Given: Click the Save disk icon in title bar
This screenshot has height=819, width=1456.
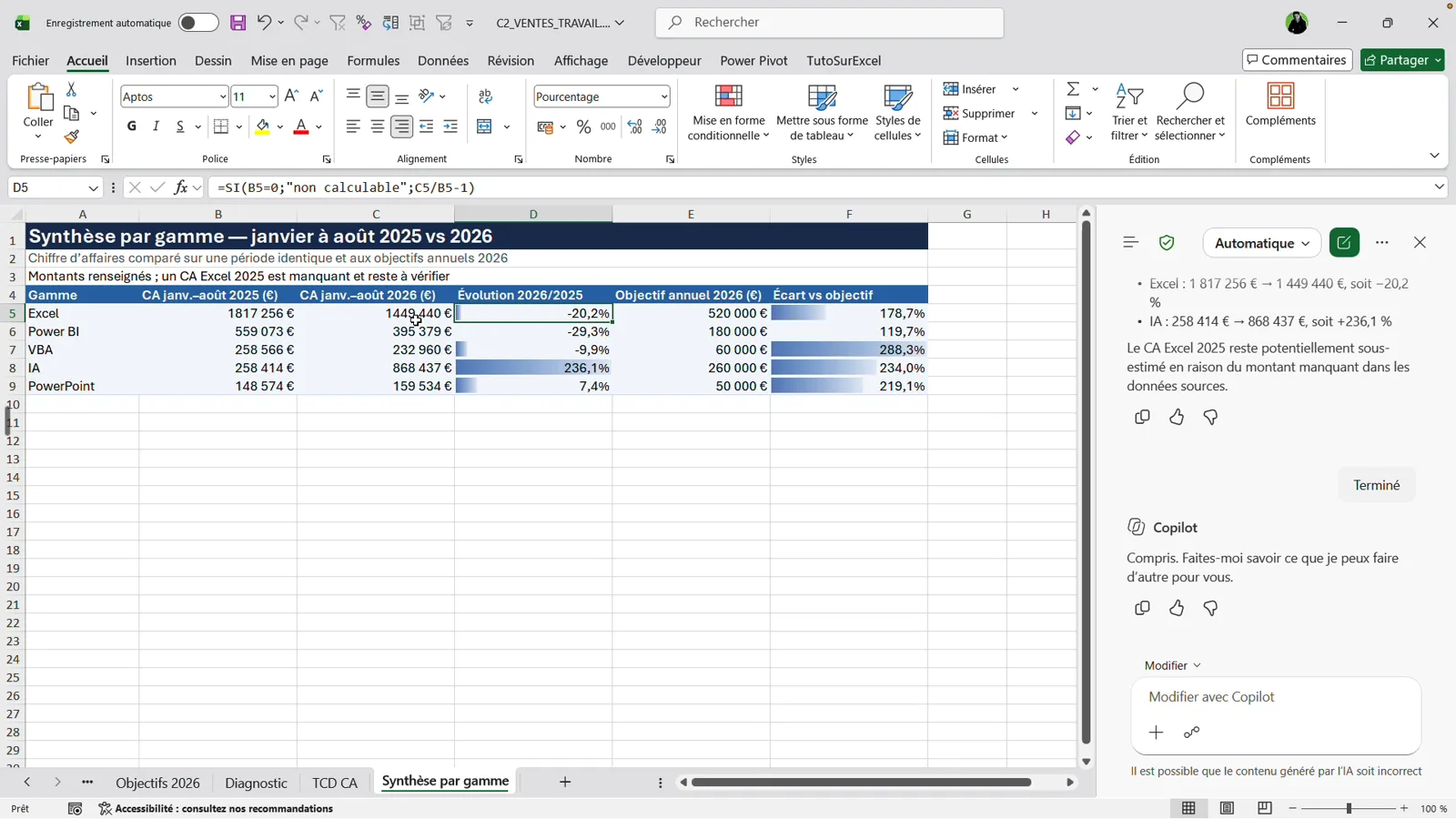Looking at the screenshot, I should click(238, 23).
